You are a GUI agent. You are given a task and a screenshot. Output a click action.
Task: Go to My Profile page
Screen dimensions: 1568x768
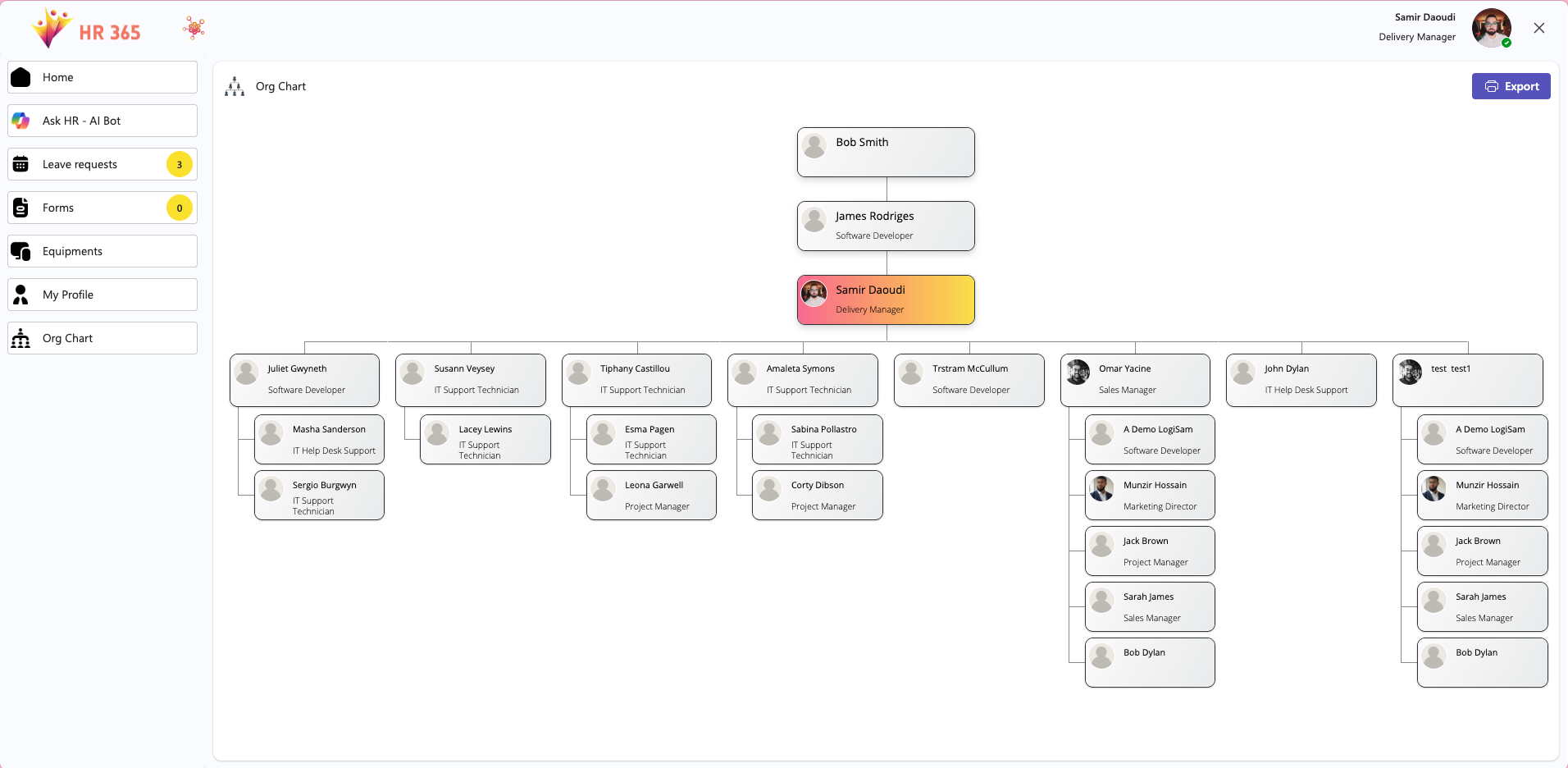click(x=68, y=295)
